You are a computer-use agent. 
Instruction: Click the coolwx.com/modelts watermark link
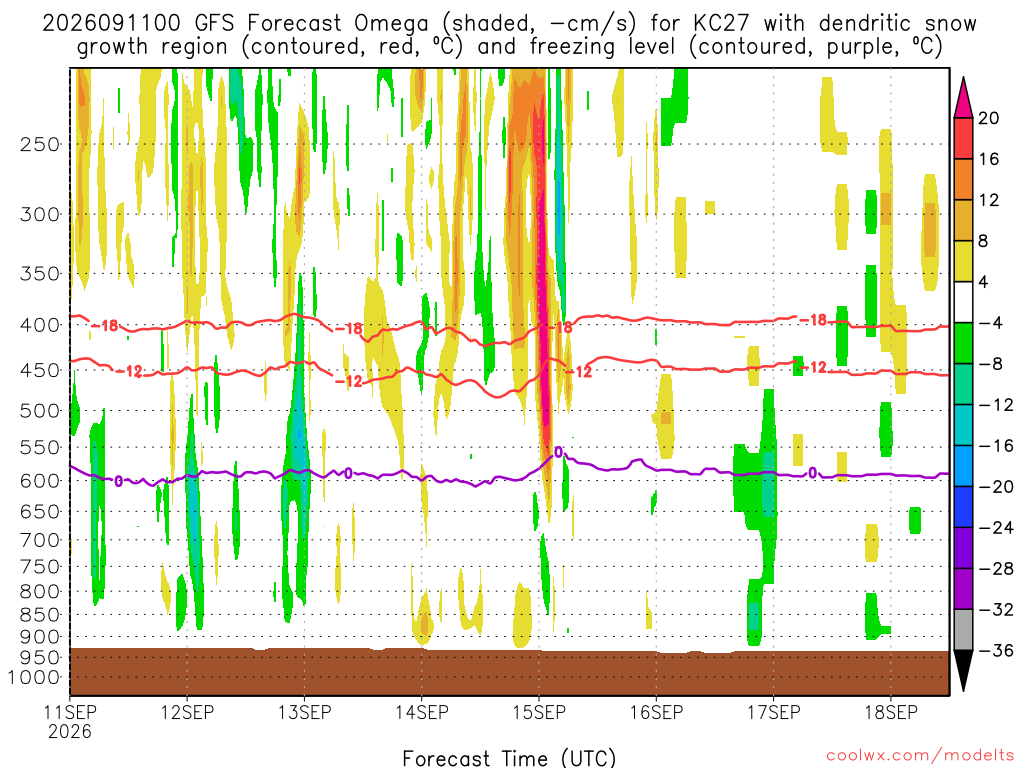[920, 756]
